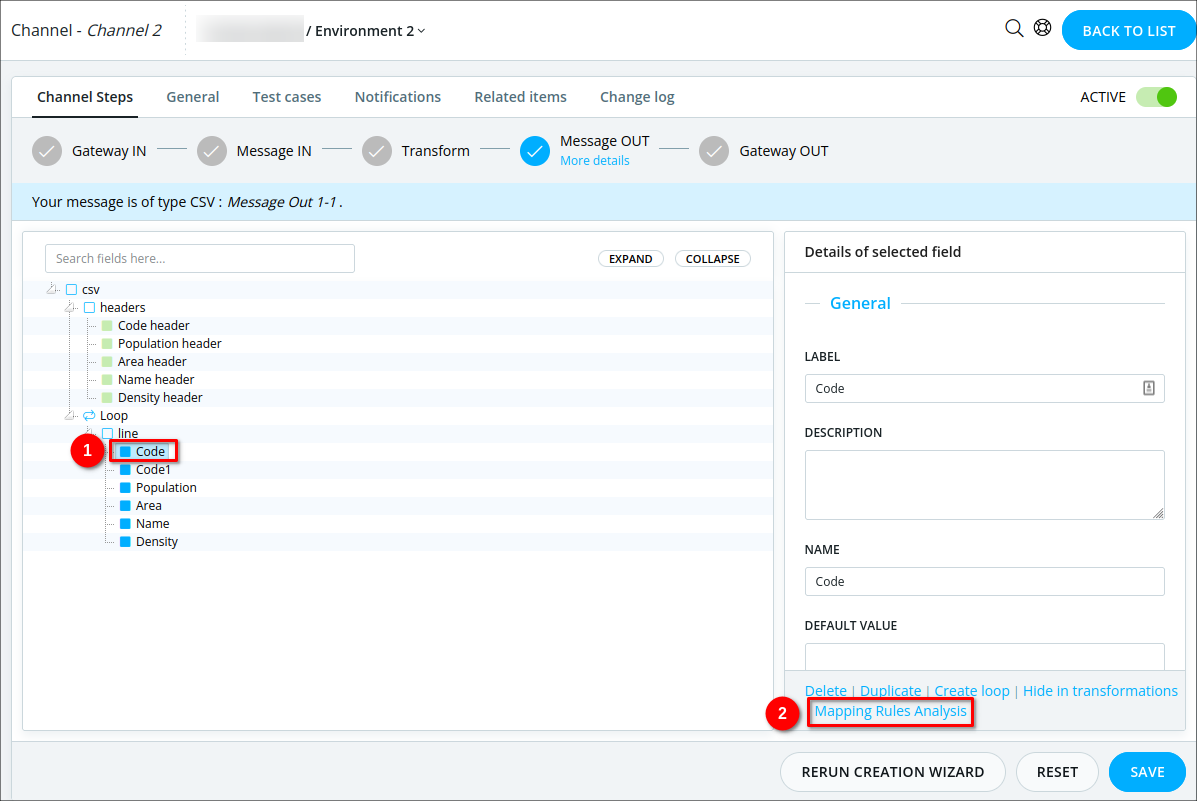Grab the Description textarea resize handle

(1158, 514)
